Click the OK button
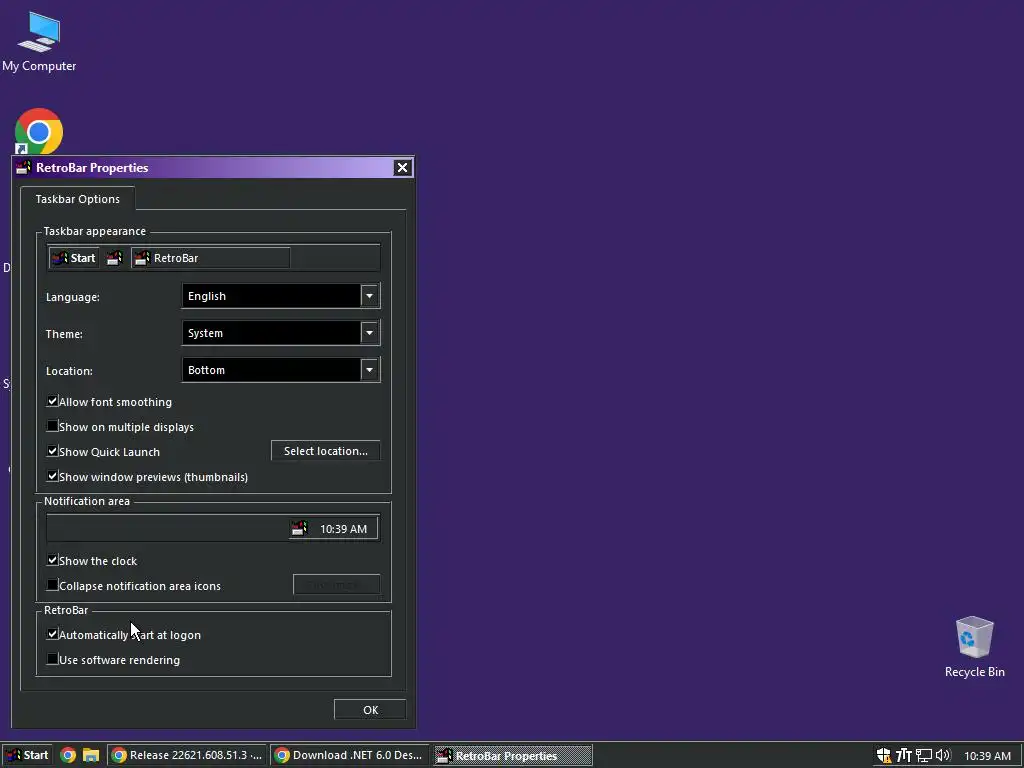1024x768 pixels. 370,710
